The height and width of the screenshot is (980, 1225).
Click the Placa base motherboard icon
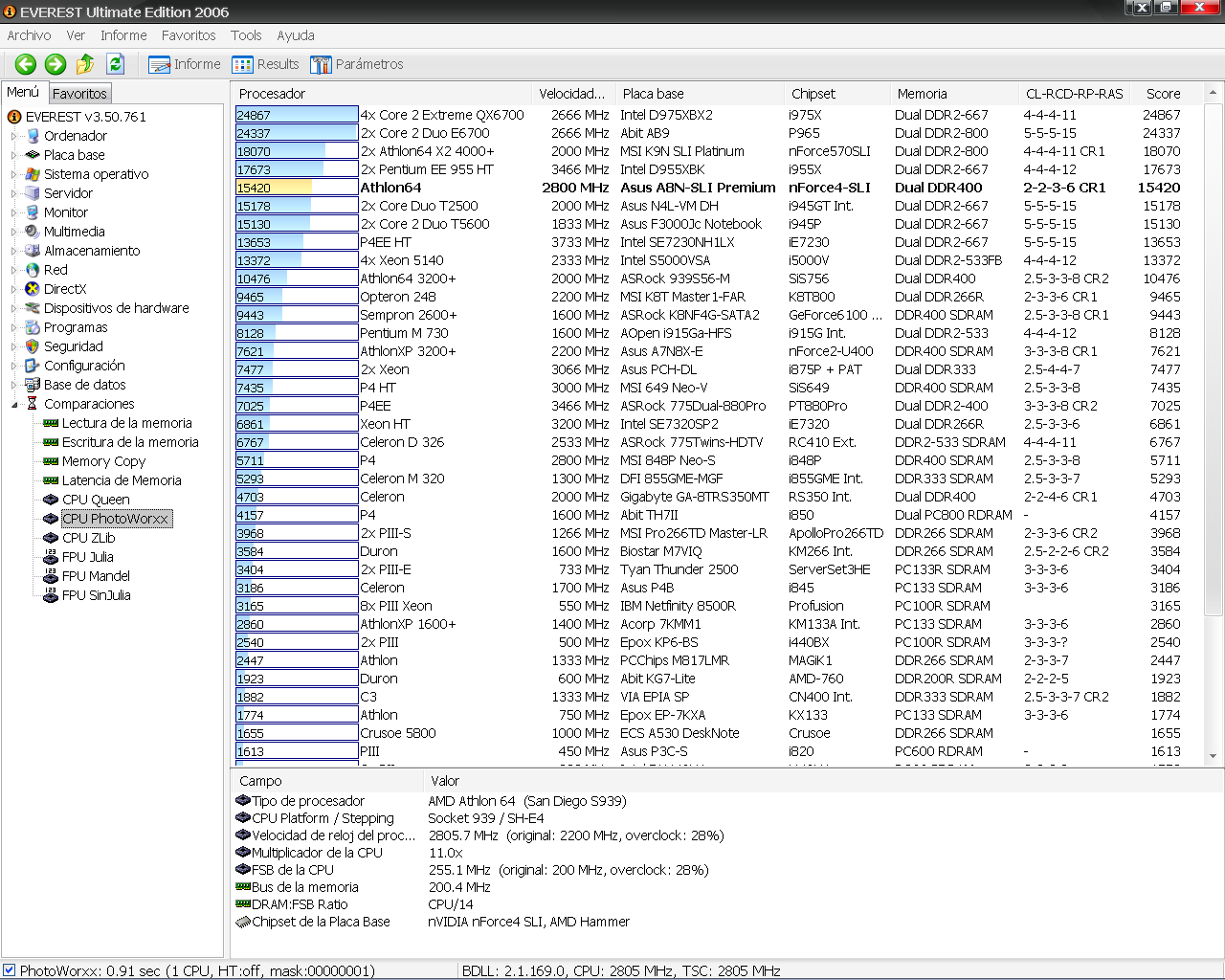point(33,155)
